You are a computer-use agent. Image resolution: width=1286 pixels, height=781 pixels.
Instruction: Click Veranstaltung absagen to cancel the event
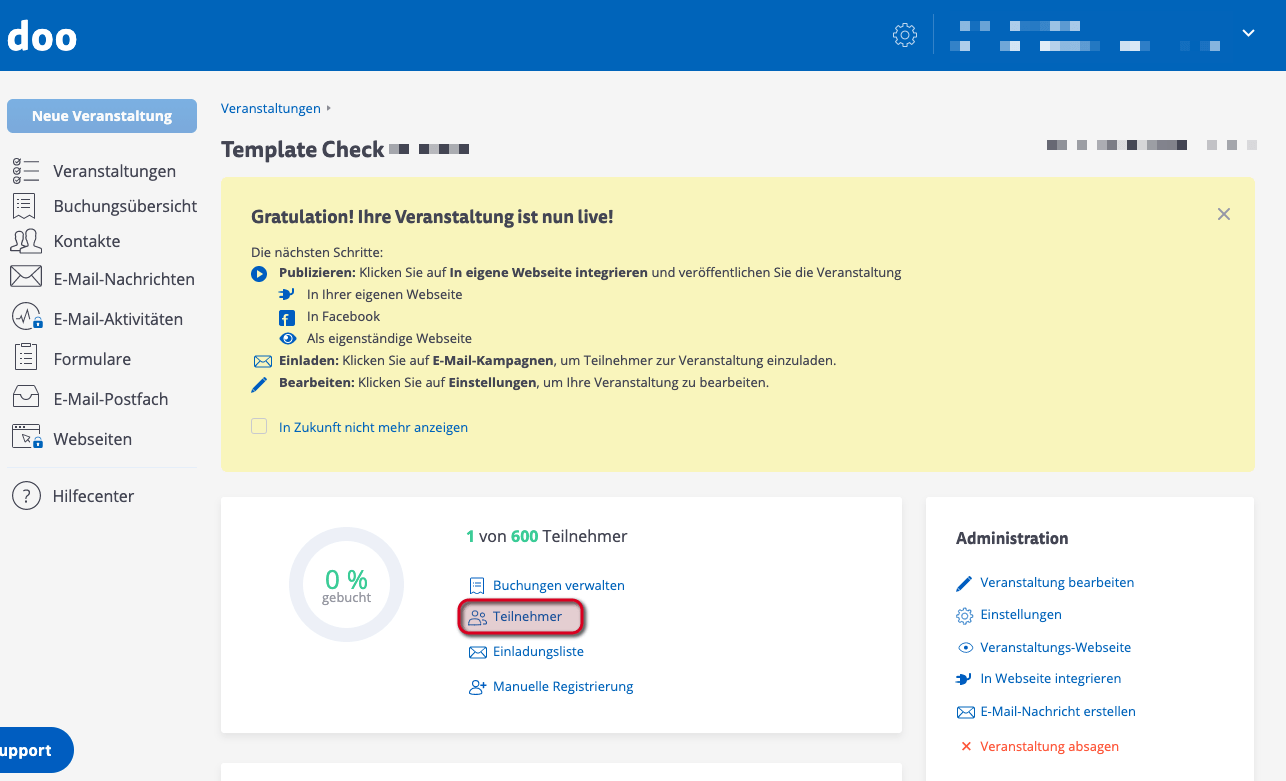(1049, 746)
